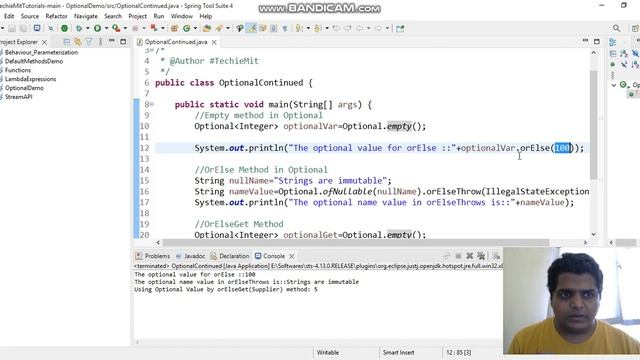Toggle Link with Editor in Project Explorer

pyautogui.click(x=78, y=42)
